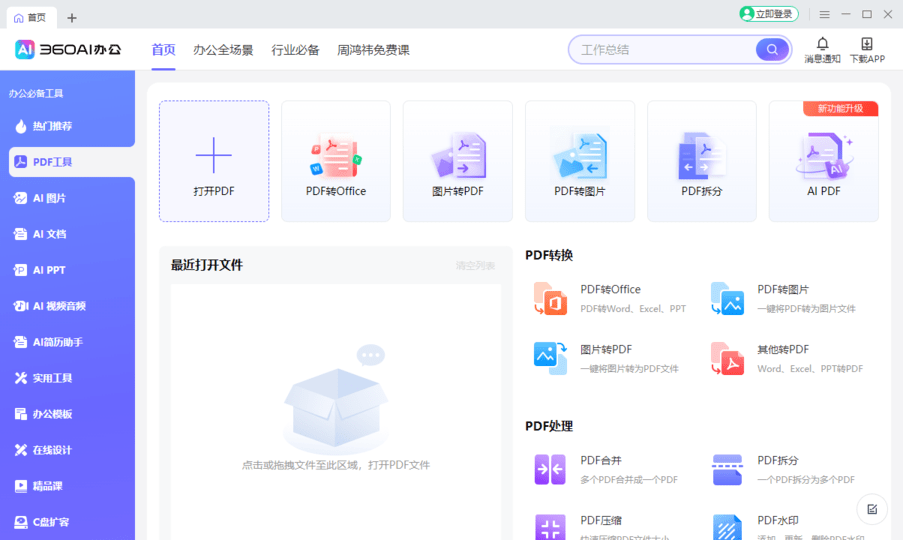Click into the 工作总结 search field

click(x=660, y=49)
